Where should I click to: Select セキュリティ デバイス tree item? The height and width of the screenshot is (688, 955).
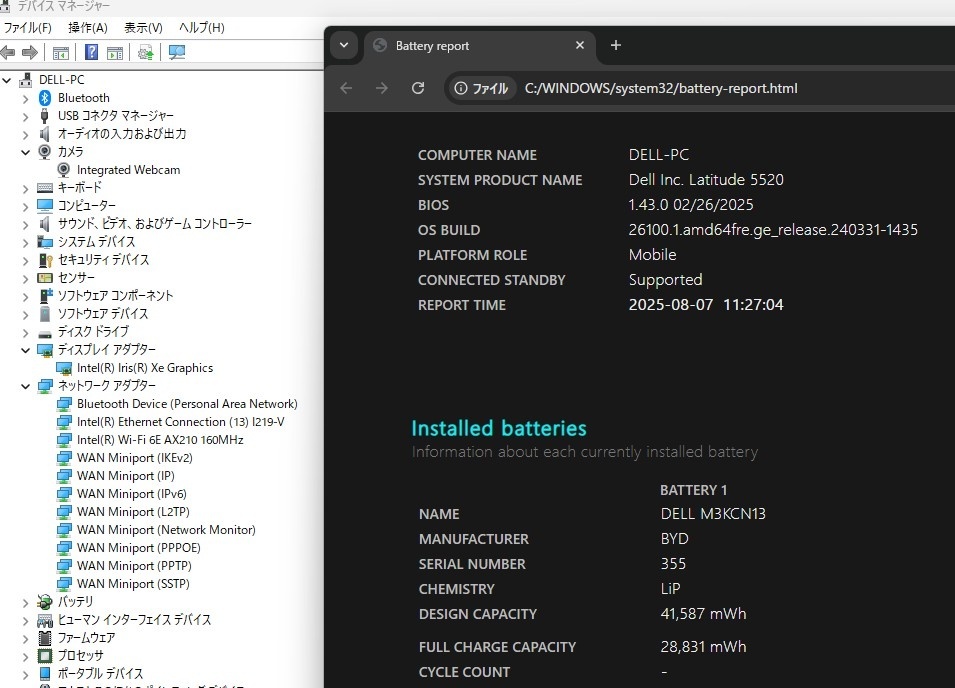coord(103,260)
